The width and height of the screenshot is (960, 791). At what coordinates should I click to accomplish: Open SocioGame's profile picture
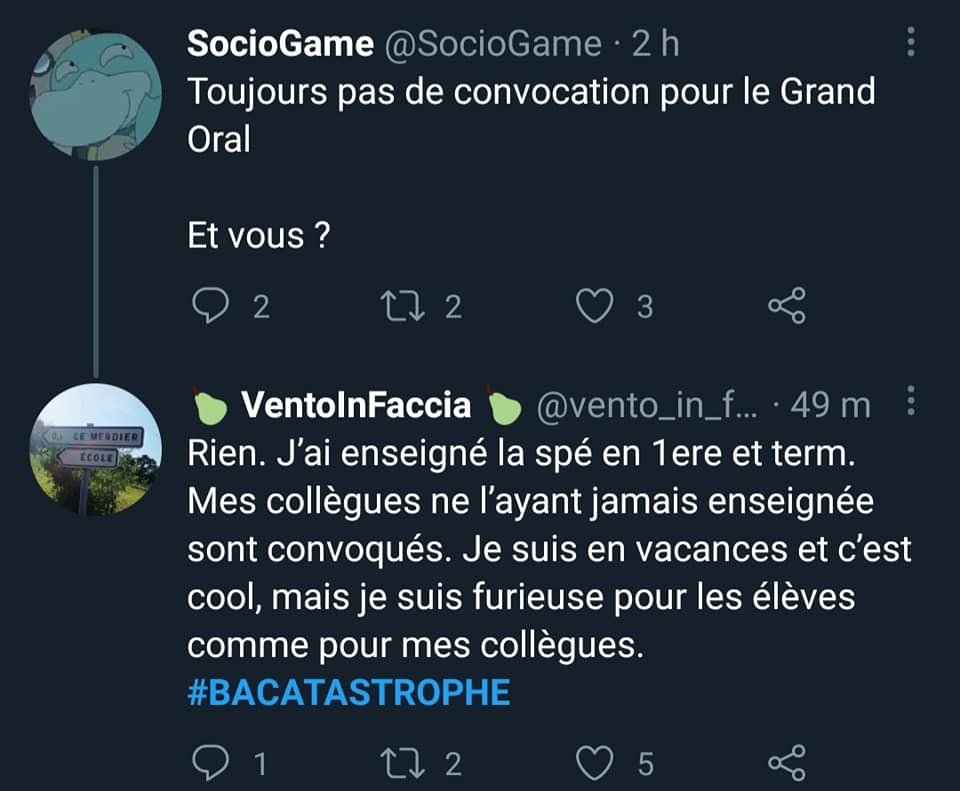click(x=95, y=95)
